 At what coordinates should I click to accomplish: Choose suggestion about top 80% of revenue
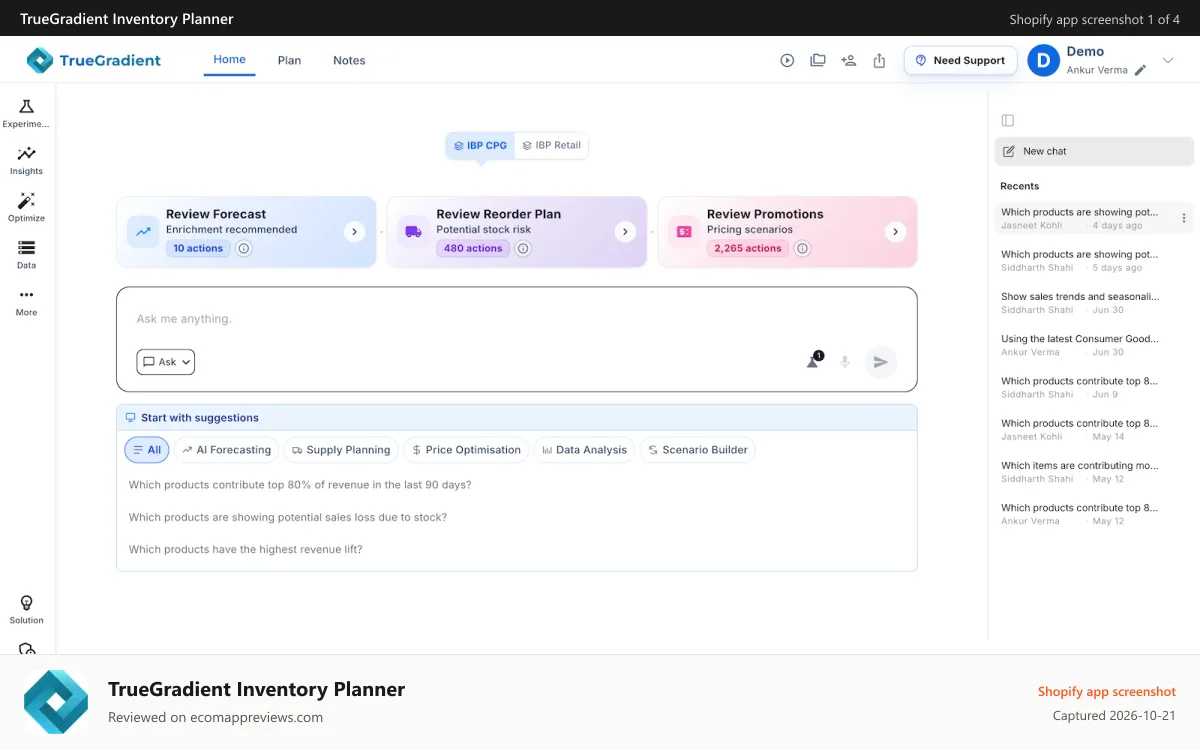tap(300, 485)
